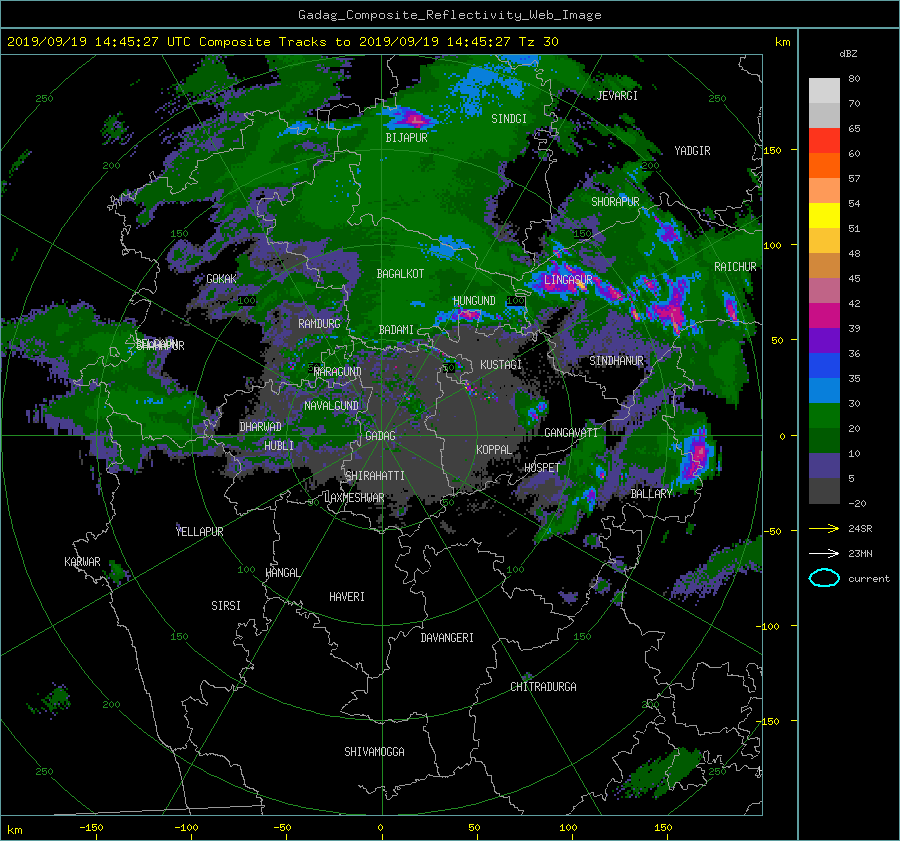900x841 pixels.
Task: Select the yellow 54 dBZ color swatch
Action: coord(824,216)
